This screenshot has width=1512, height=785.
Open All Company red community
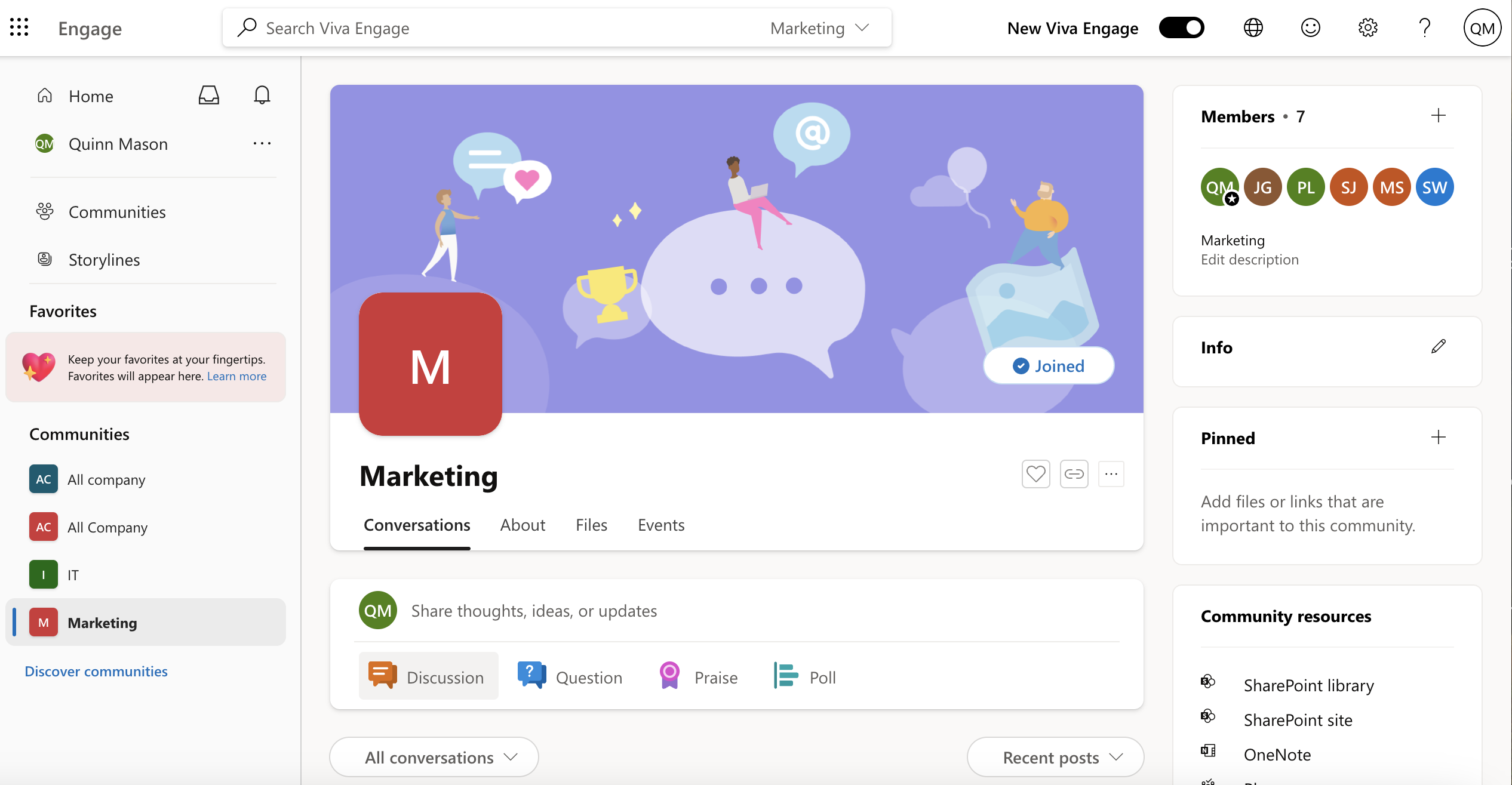click(146, 527)
